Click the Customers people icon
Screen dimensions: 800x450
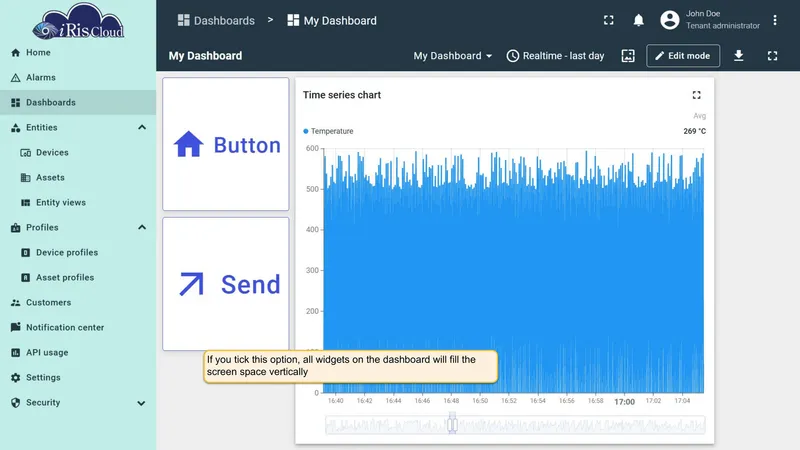(x=15, y=303)
